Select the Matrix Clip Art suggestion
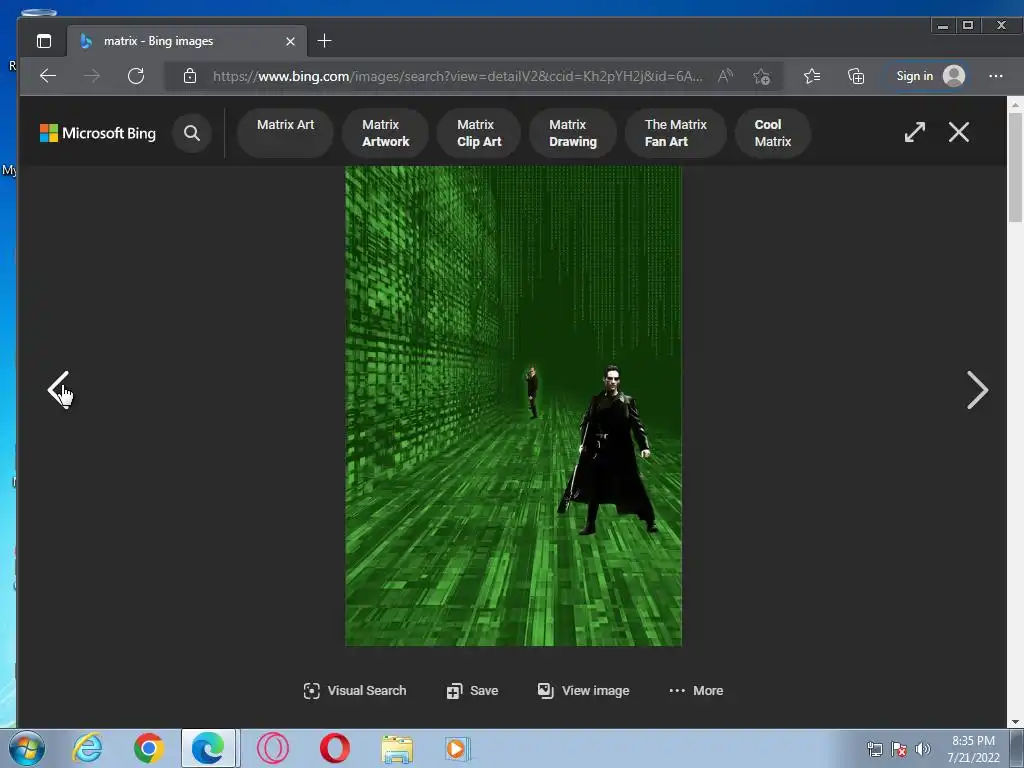The height and width of the screenshot is (768, 1024). click(x=479, y=133)
